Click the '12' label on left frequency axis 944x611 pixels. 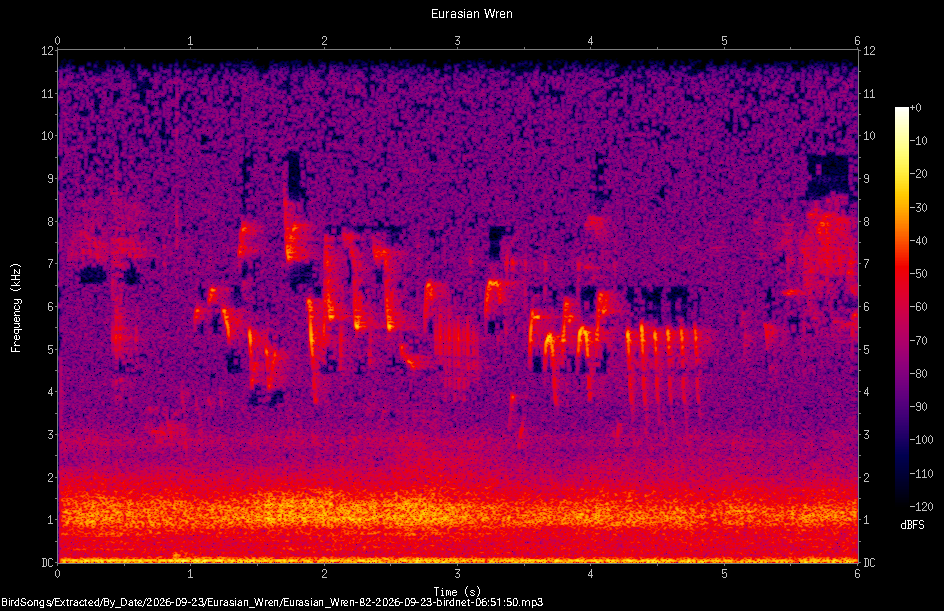pyautogui.click(x=48, y=51)
